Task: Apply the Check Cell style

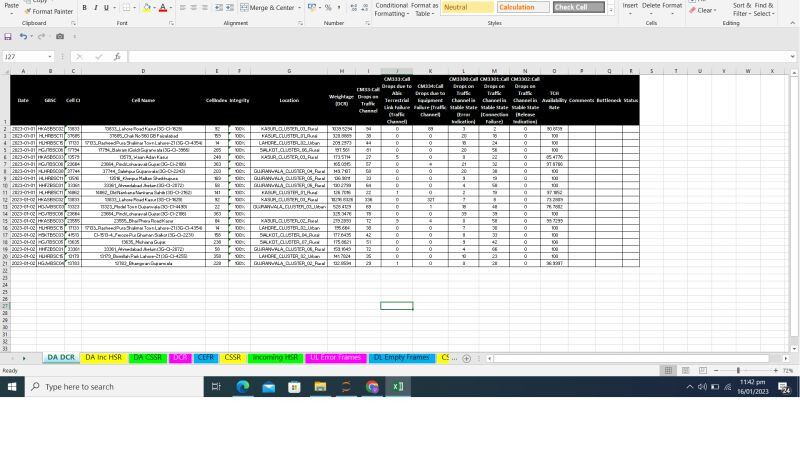Action: 579,7
